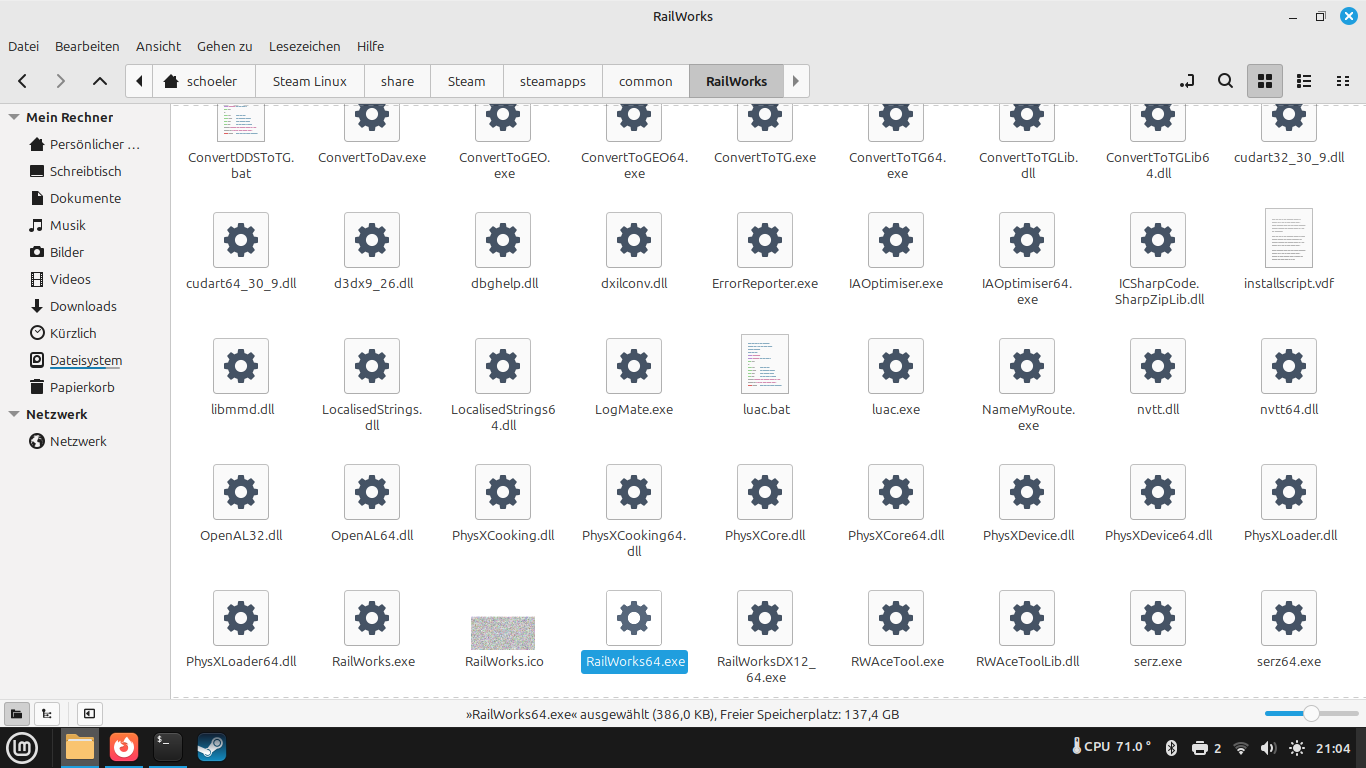Open Persönlicher Ordner in the sidebar
The height and width of the screenshot is (768, 1366).
pyautogui.click(x=85, y=144)
